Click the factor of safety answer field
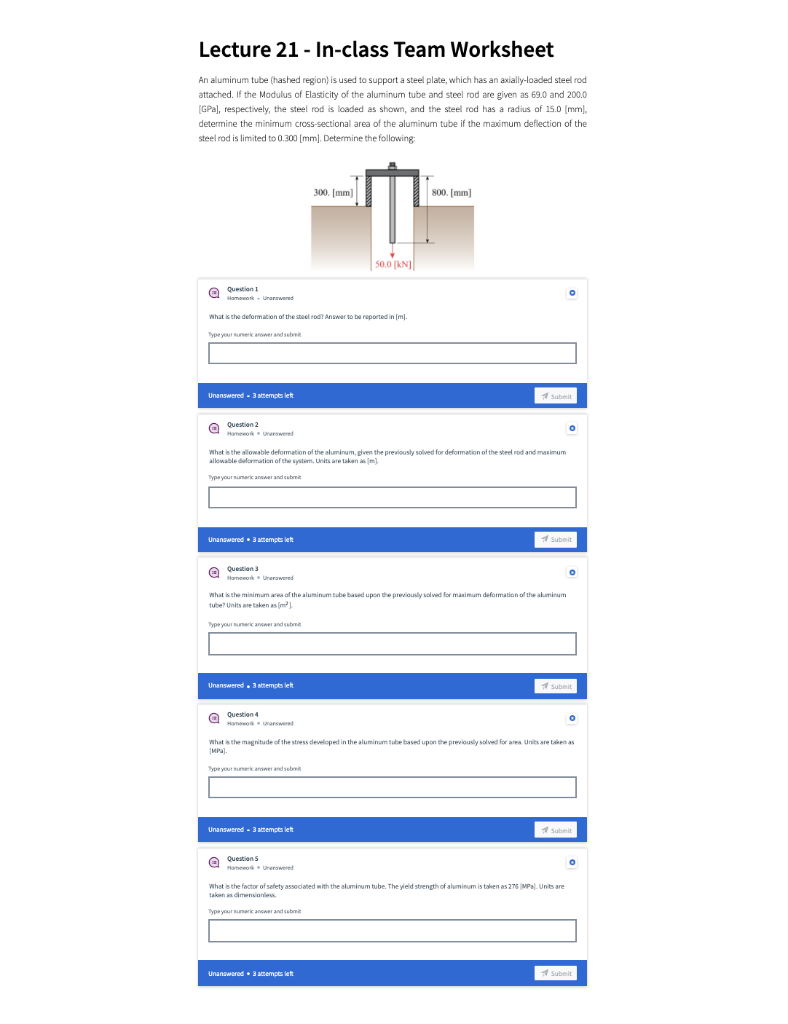The image size is (788, 1024). 392,930
